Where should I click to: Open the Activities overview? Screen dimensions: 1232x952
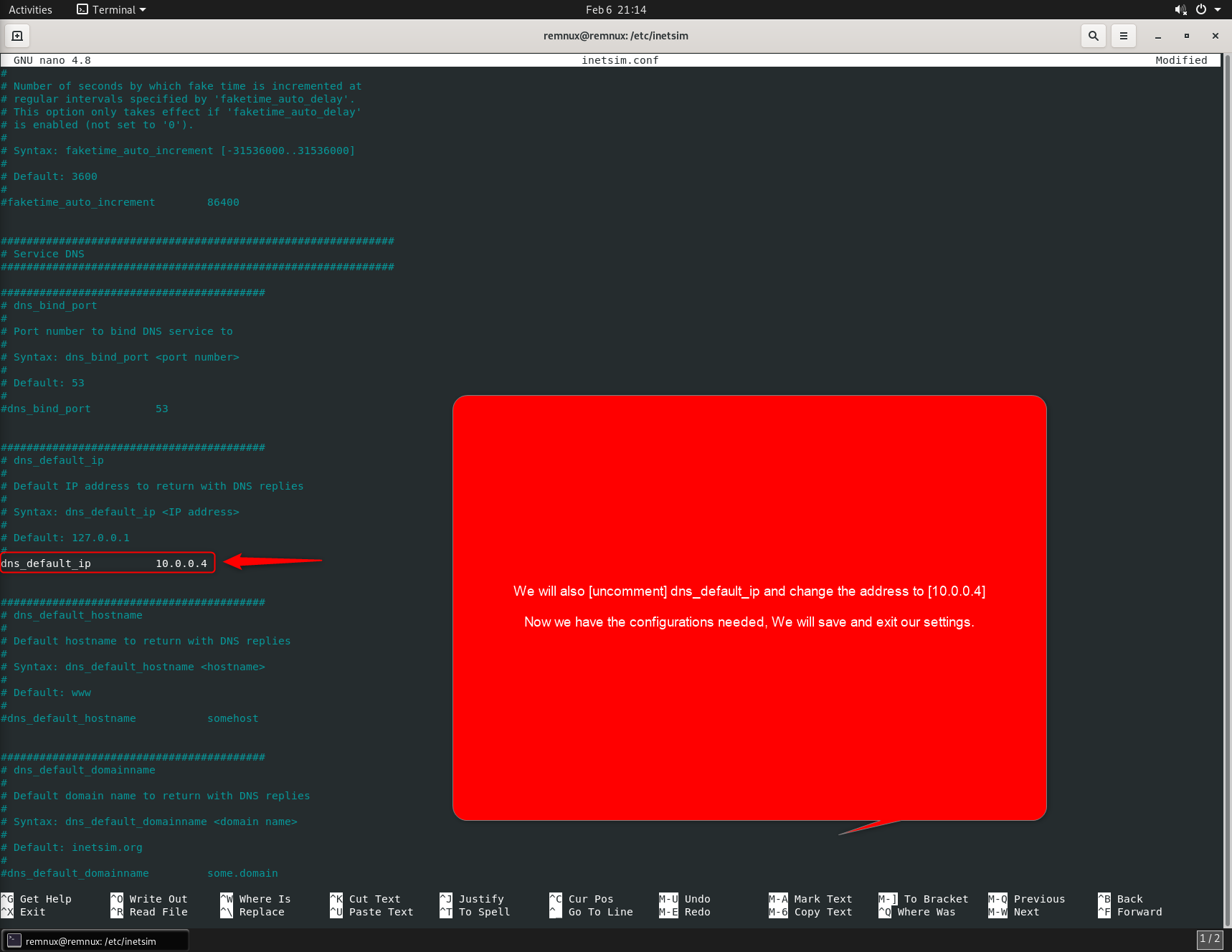30,9
